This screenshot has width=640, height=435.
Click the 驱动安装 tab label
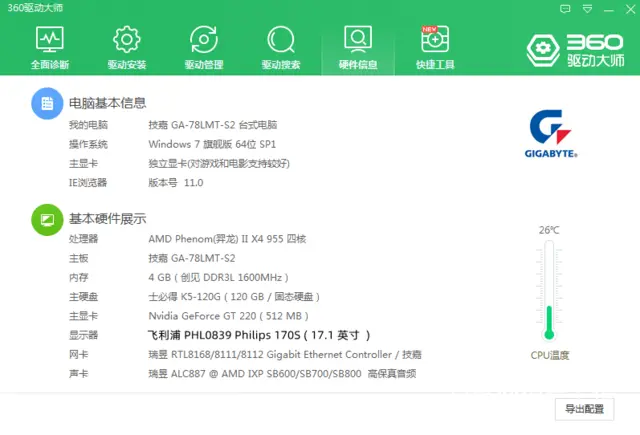(x=127, y=64)
